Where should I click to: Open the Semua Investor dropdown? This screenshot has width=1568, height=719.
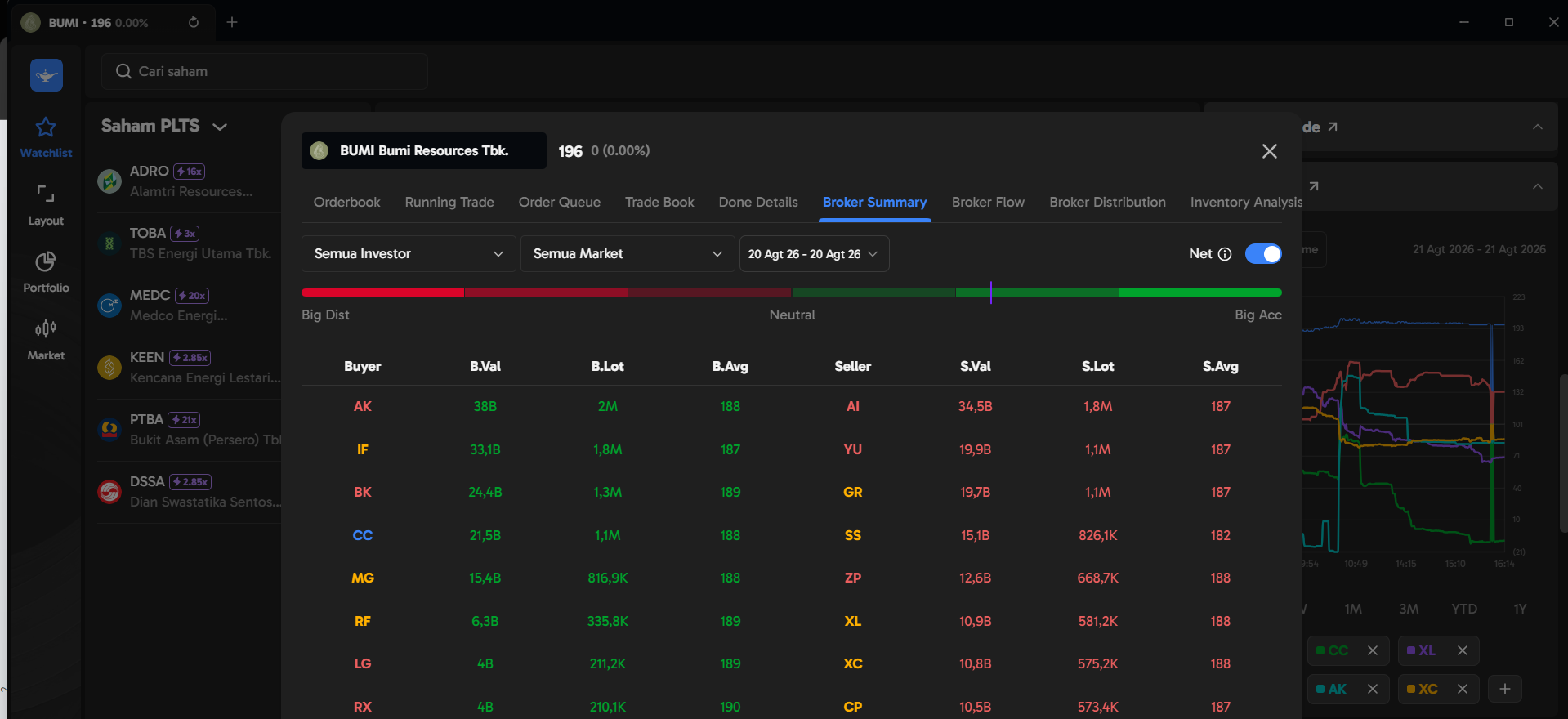pyautogui.click(x=409, y=254)
